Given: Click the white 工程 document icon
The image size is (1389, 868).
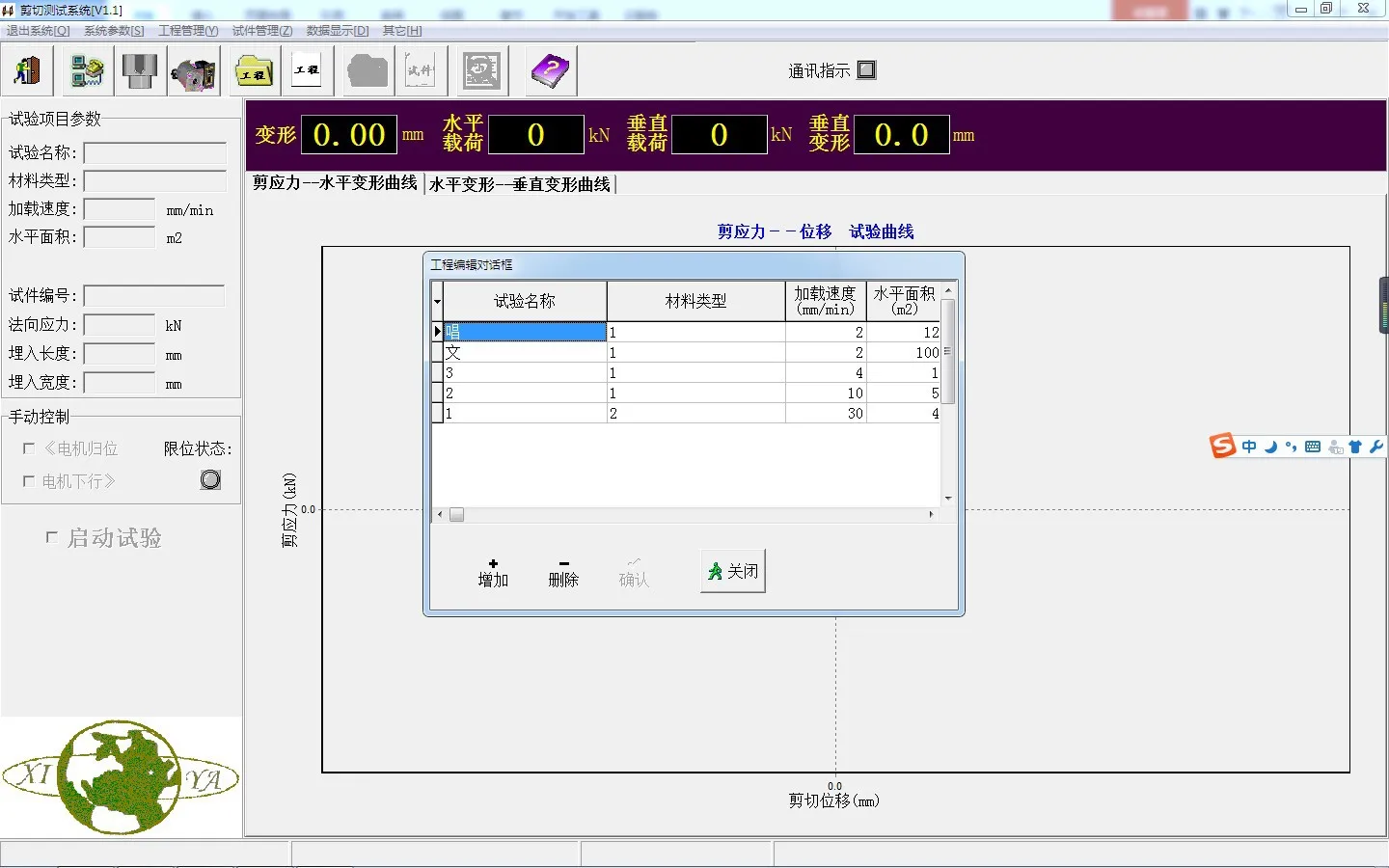Looking at the screenshot, I should [307, 70].
